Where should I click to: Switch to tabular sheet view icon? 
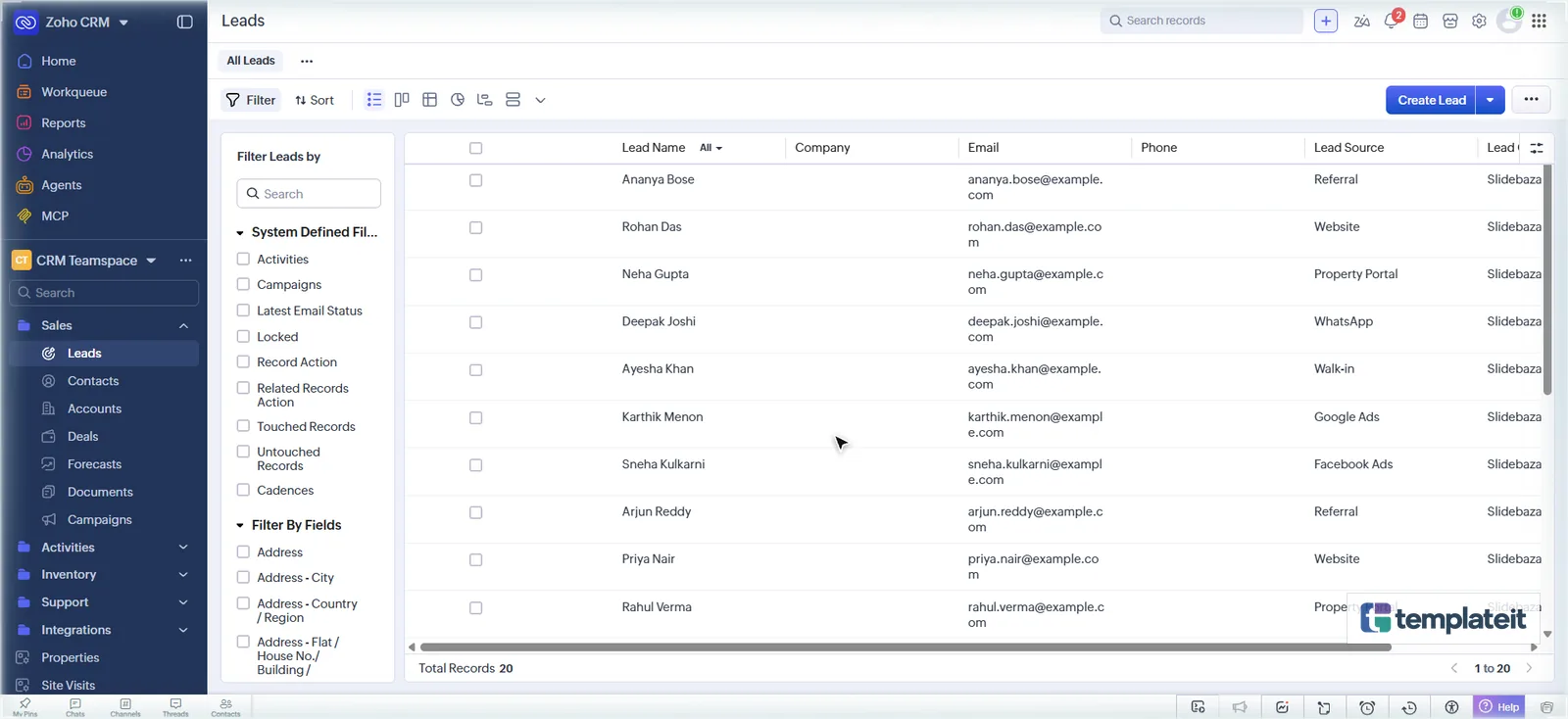(x=429, y=100)
